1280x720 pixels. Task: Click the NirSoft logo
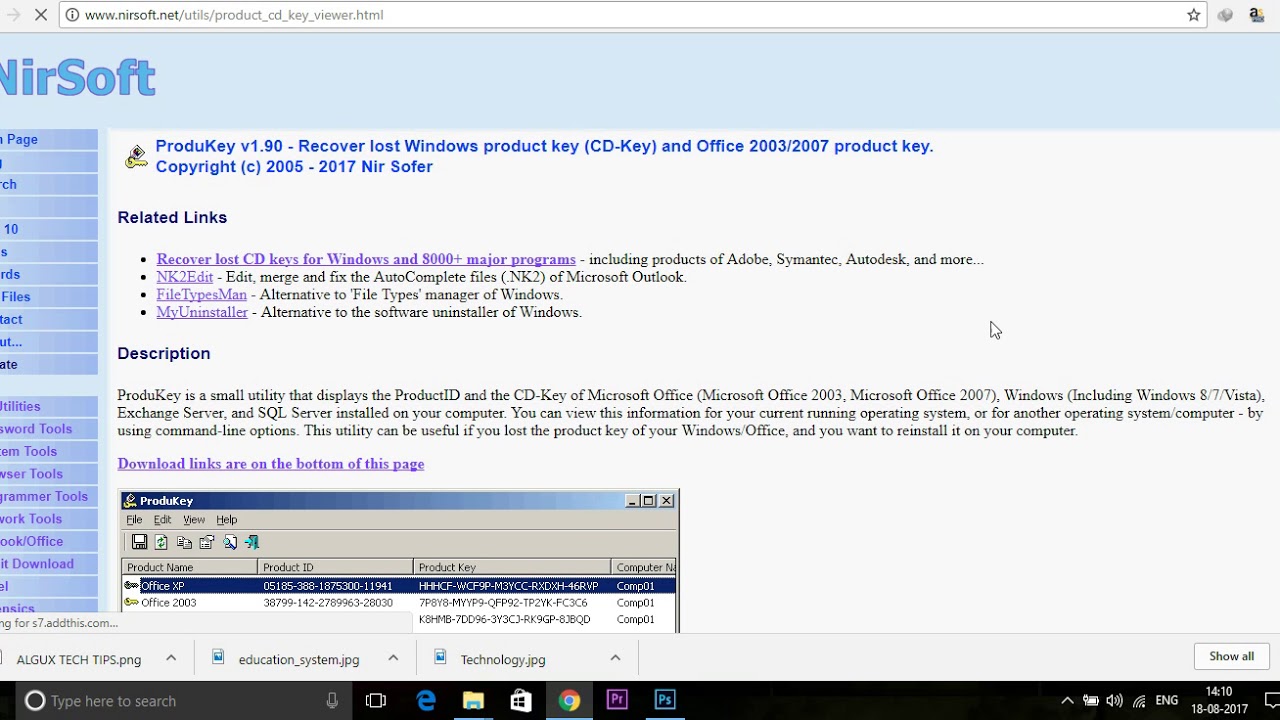pos(78,77)
